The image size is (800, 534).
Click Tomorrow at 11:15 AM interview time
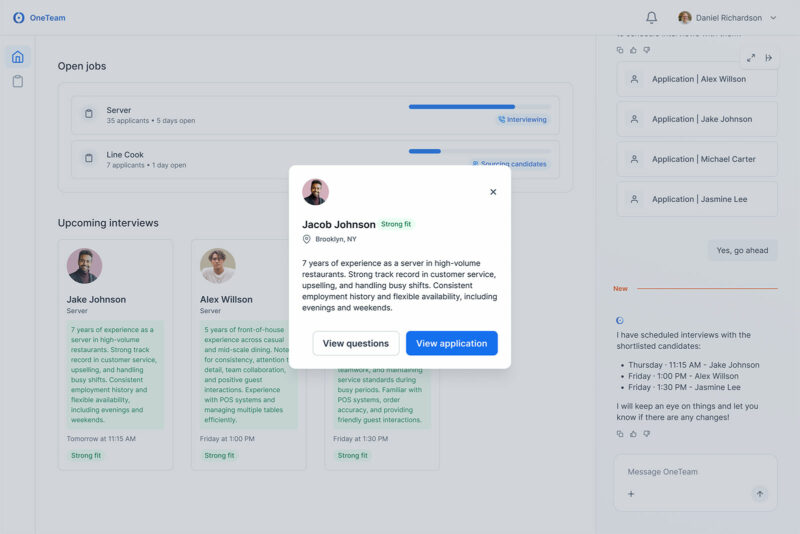(101, 439)
